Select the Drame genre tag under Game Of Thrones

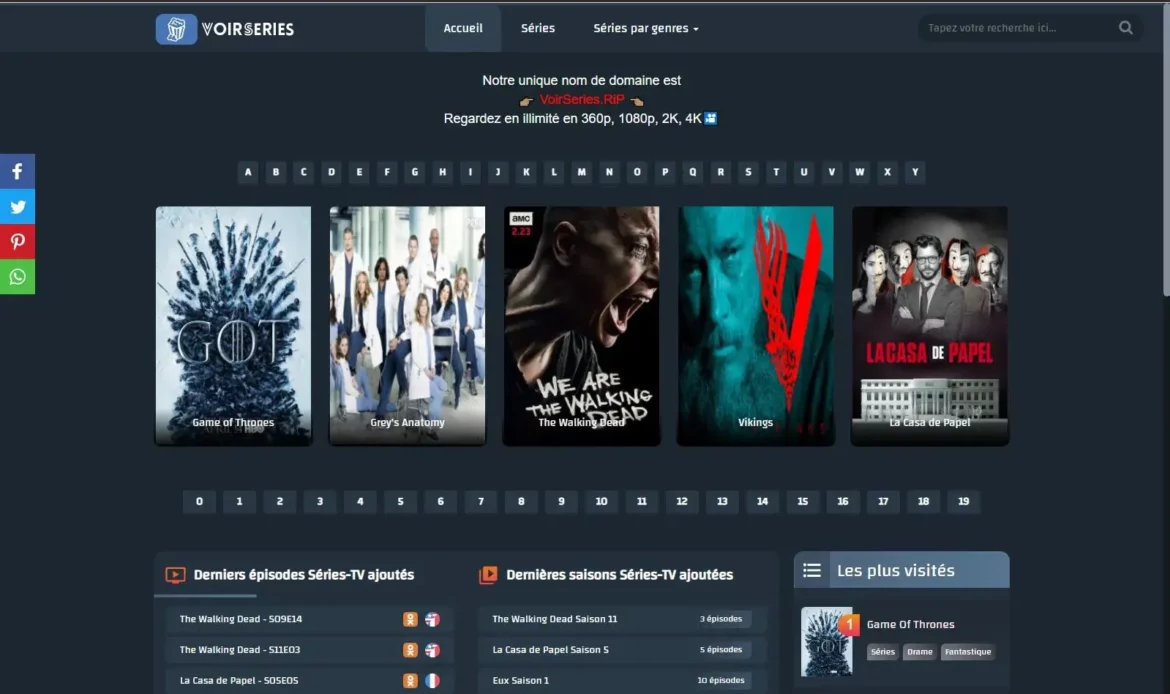click(x=919, y=651)
